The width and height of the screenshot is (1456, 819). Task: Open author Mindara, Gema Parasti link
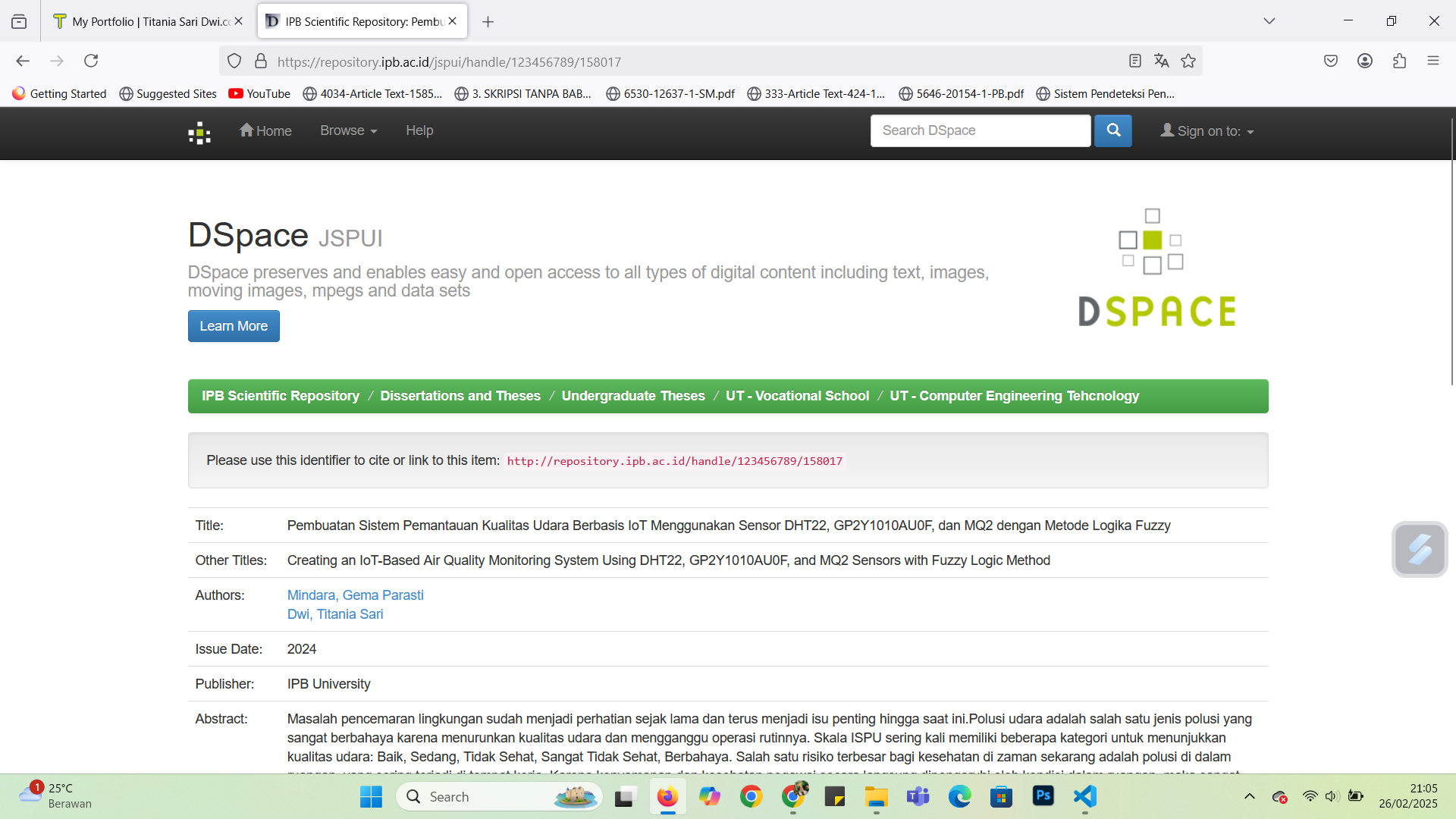pyautogui.click(x=355, y=595)
